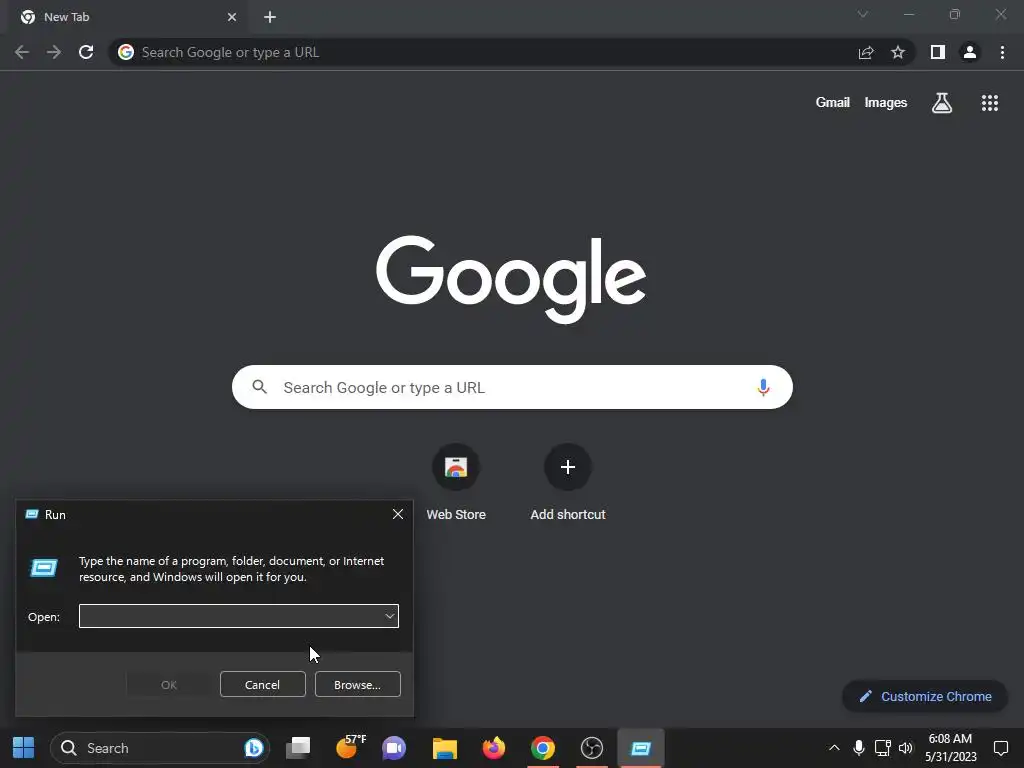This screenshot has width=1024, height=768.
Task: Open the Windows Start menu
Action: click(24, 748)
